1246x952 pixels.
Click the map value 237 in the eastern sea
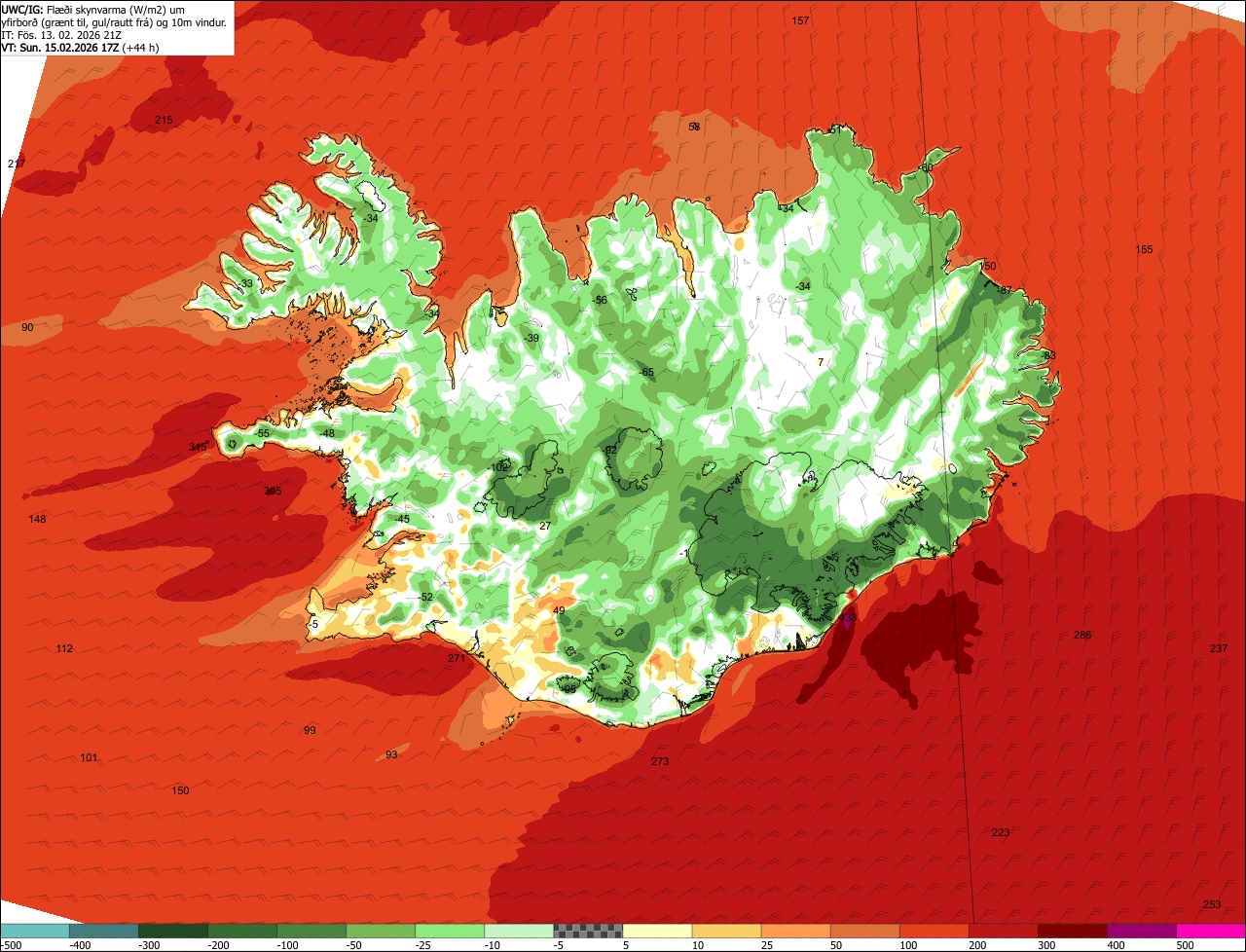pos(1219,648)
